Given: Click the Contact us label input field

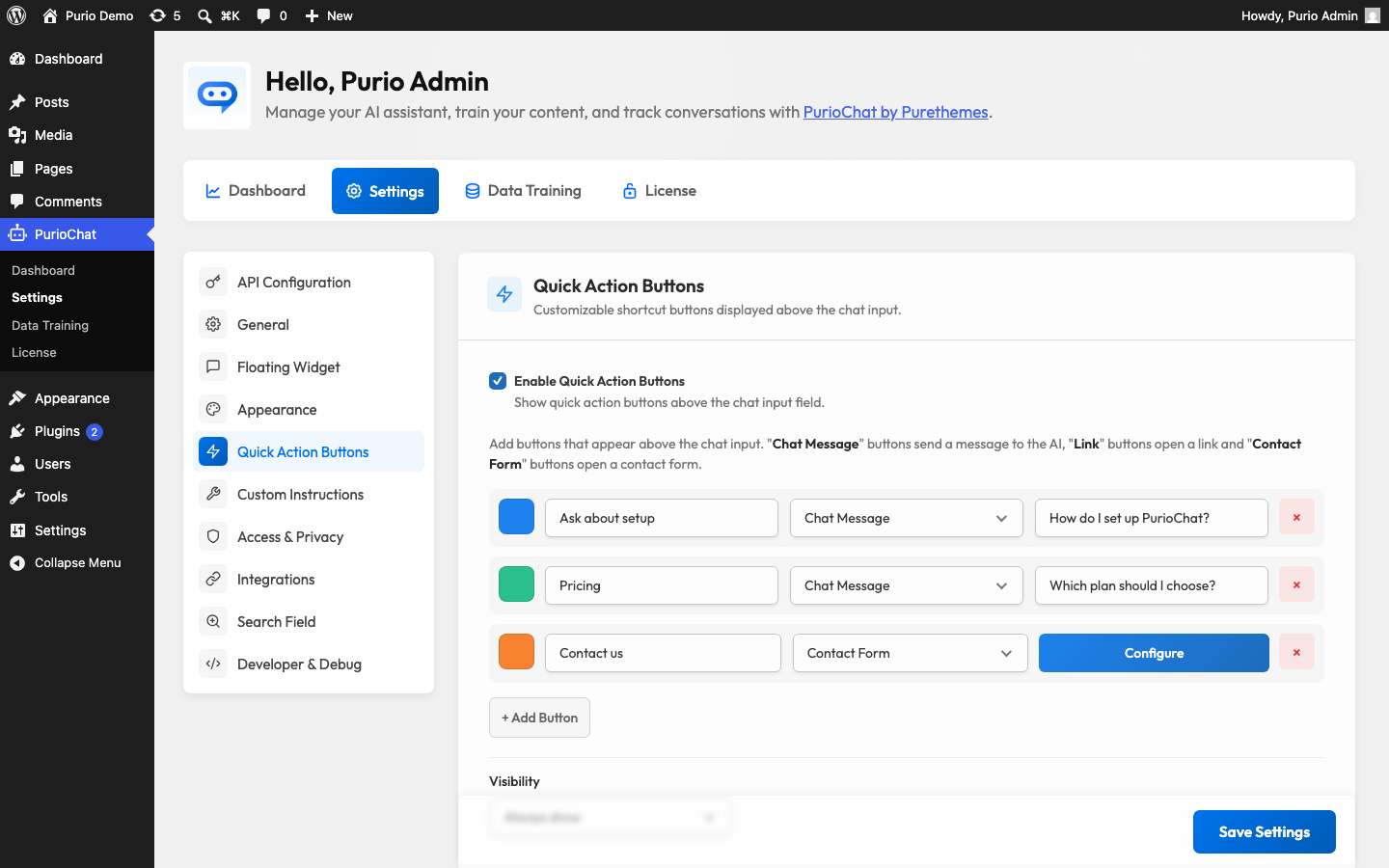Looking at the screenshot, I should 663,653.
